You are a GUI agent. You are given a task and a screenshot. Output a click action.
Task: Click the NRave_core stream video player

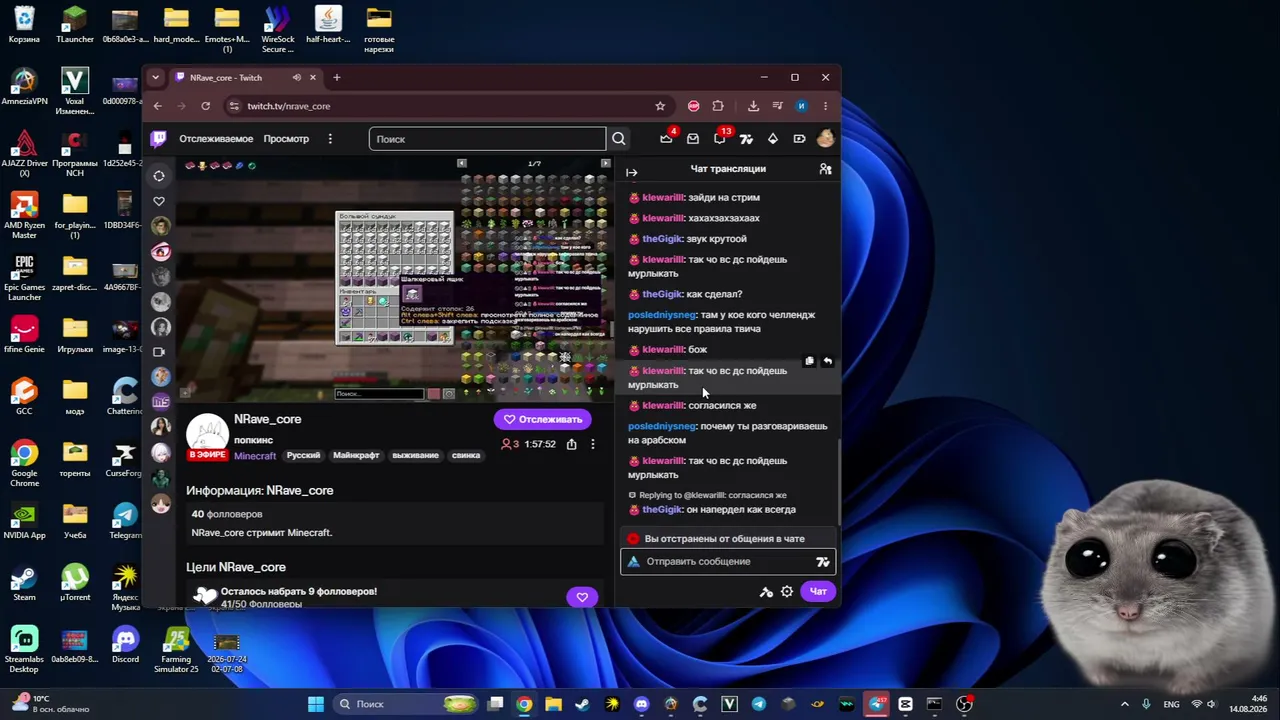pyautogui.click(x=395, y=279)
